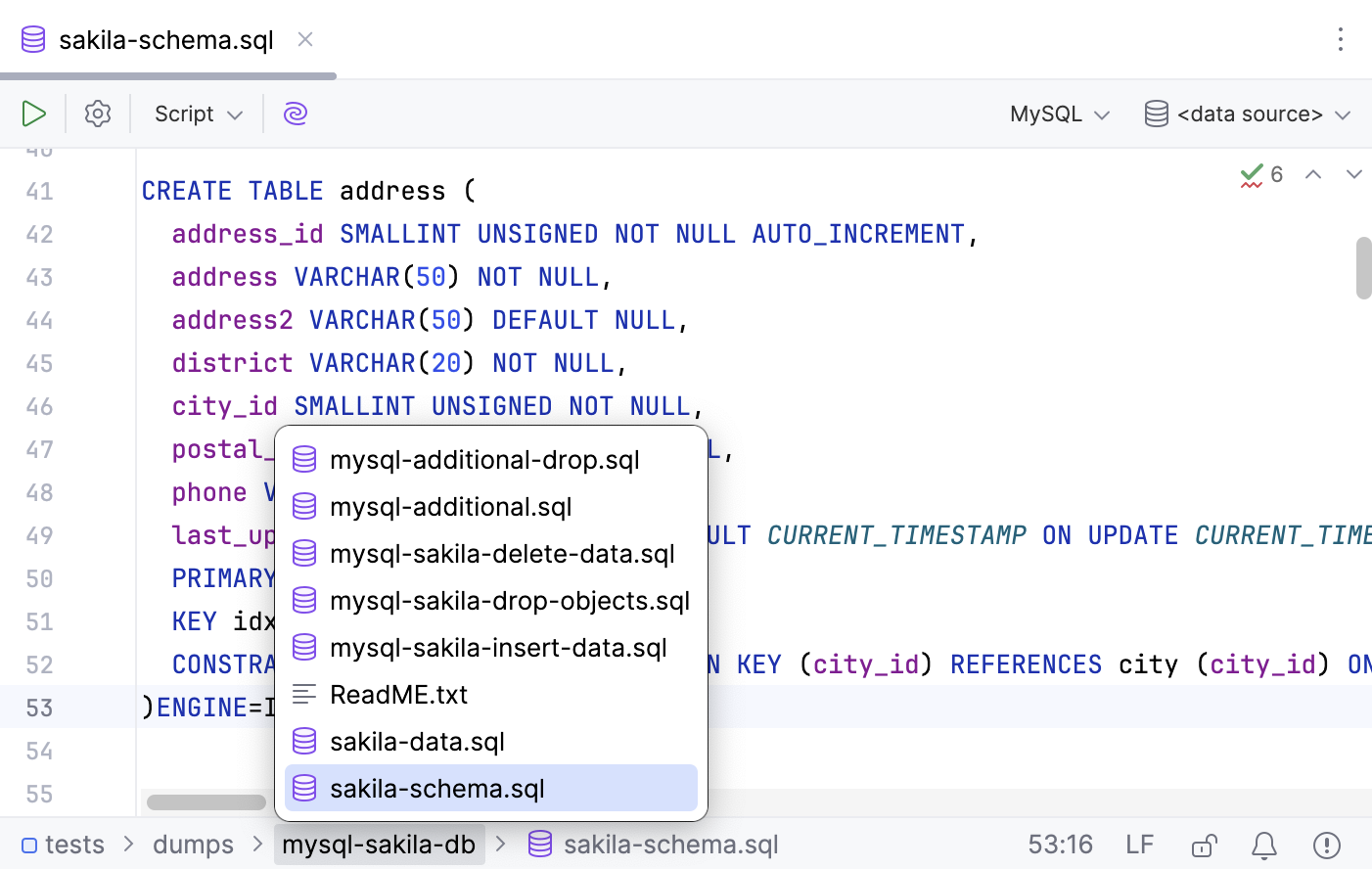Viewport: 1372px width, 869px height.
Task: Toggle the read-only lock icon
Action: coord(1204,845)
